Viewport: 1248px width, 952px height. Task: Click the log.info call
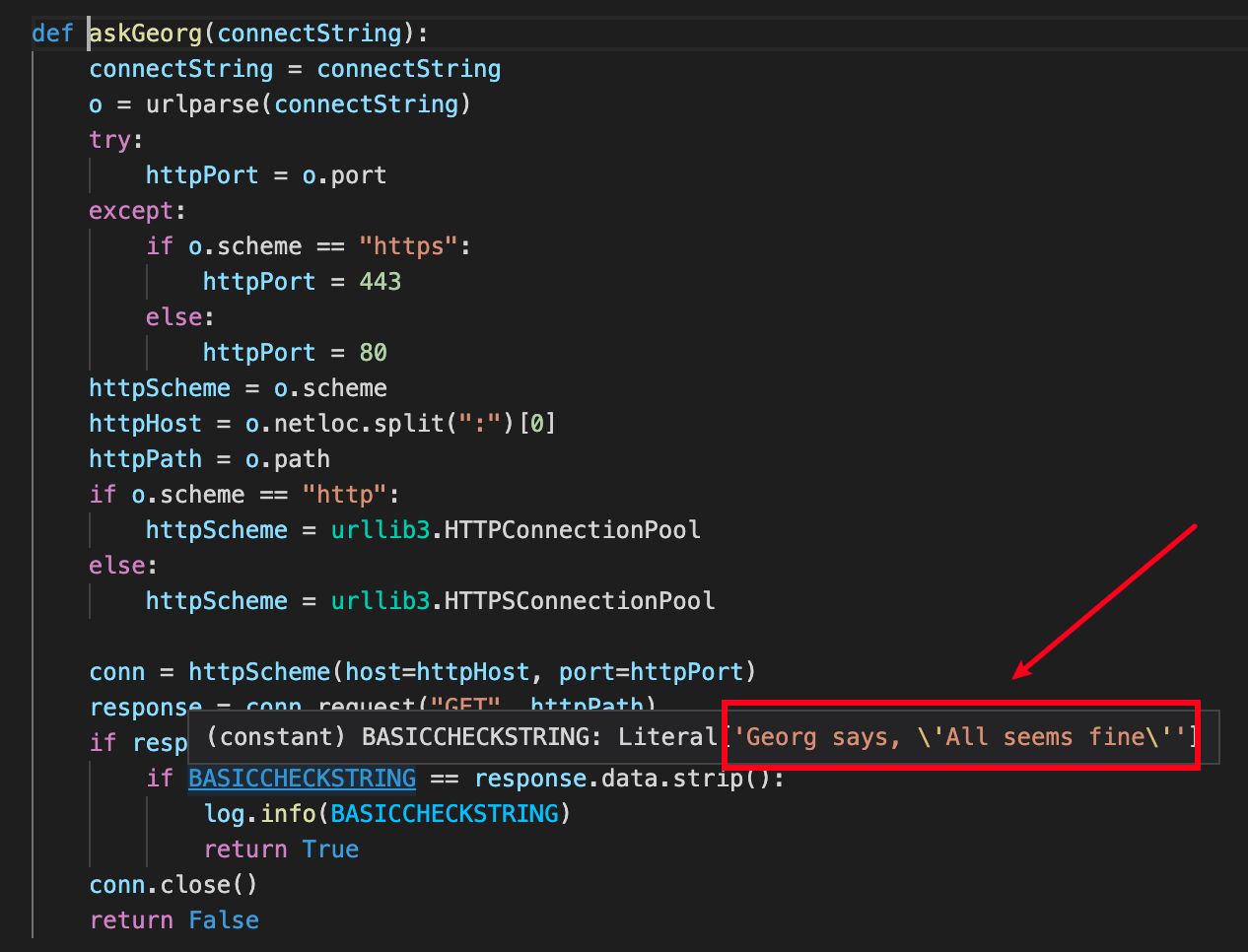(x=259, y=814)
